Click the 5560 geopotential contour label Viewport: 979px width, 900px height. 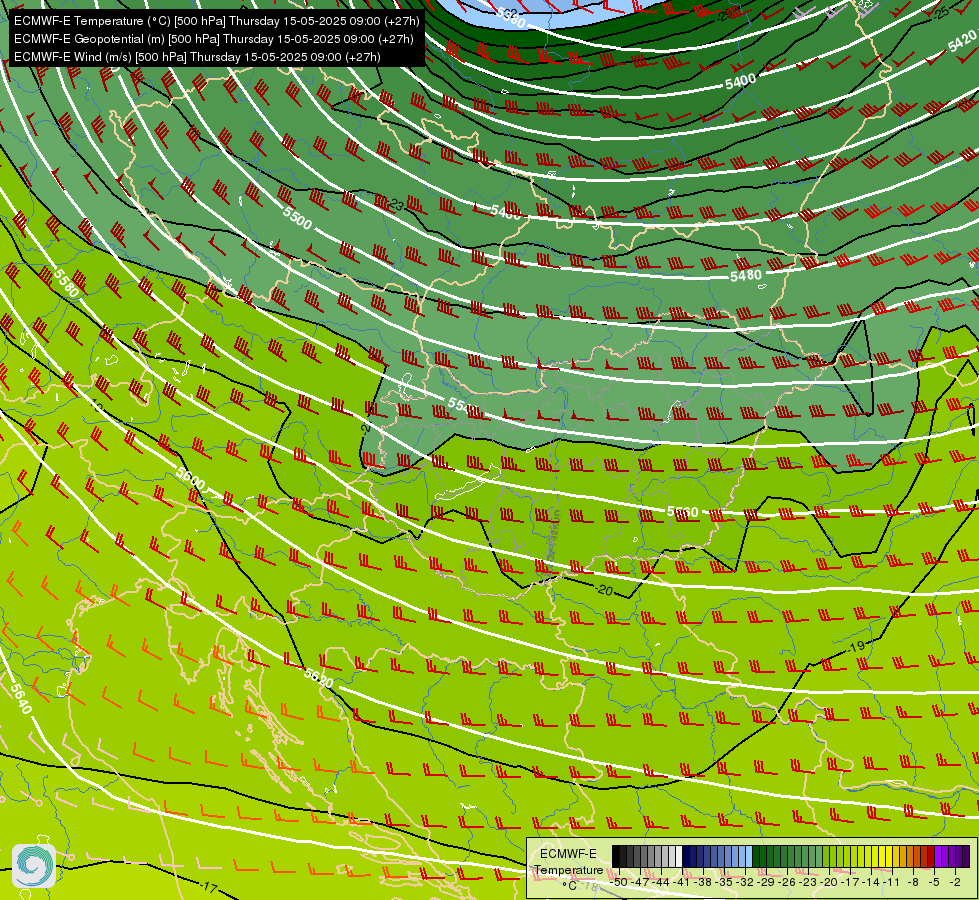click(682, 512)
